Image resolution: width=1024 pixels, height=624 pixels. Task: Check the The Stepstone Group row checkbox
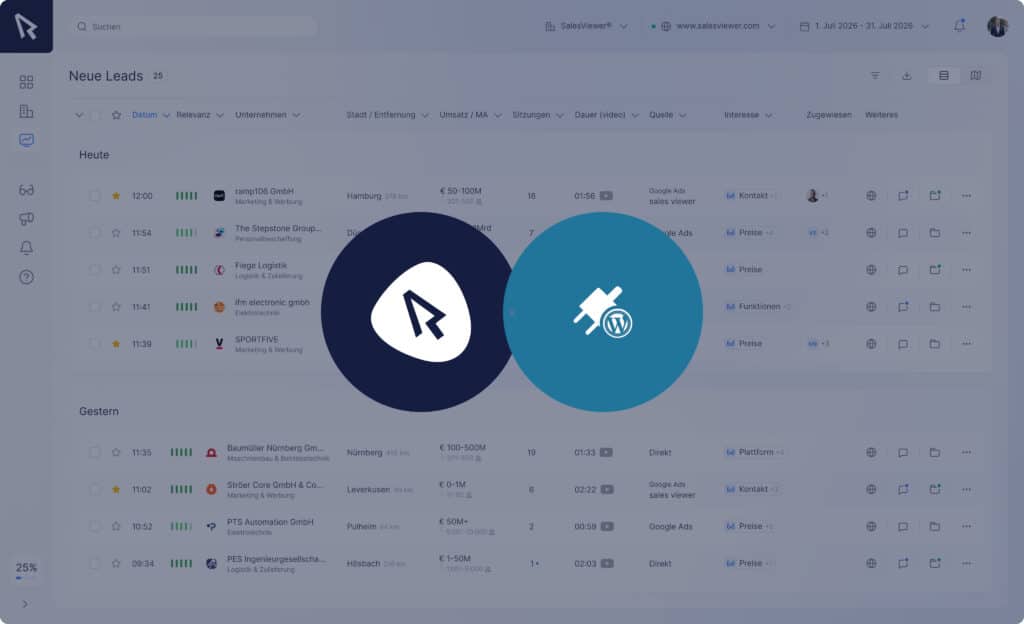point(95,233)
